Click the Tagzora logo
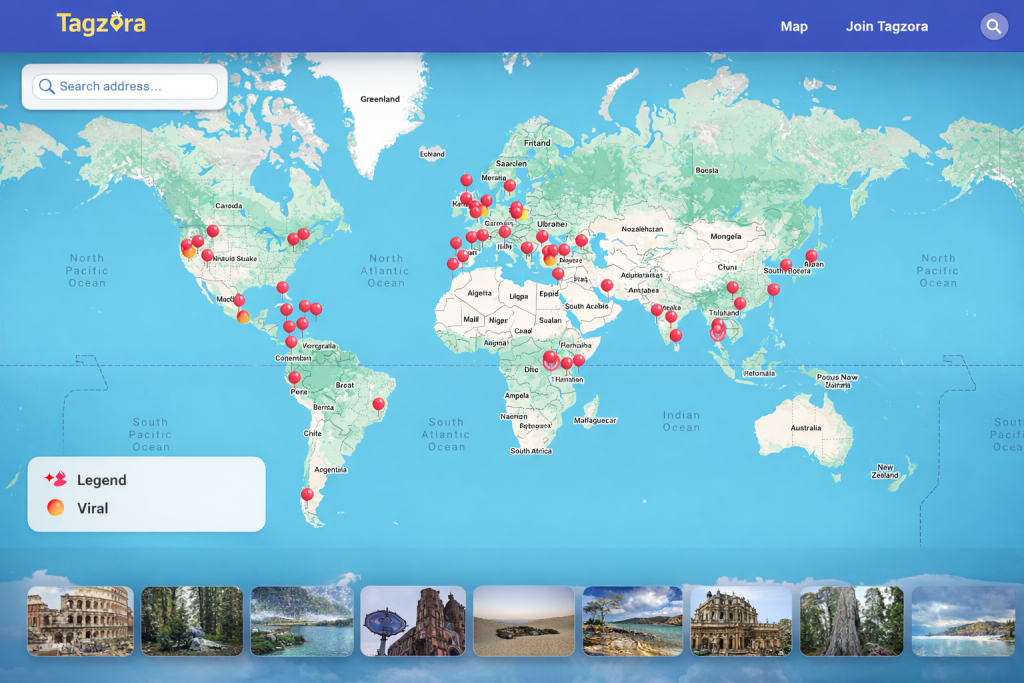Viewport: 1024px width, 683px height. pyautogui.click(x=101, y=24)
